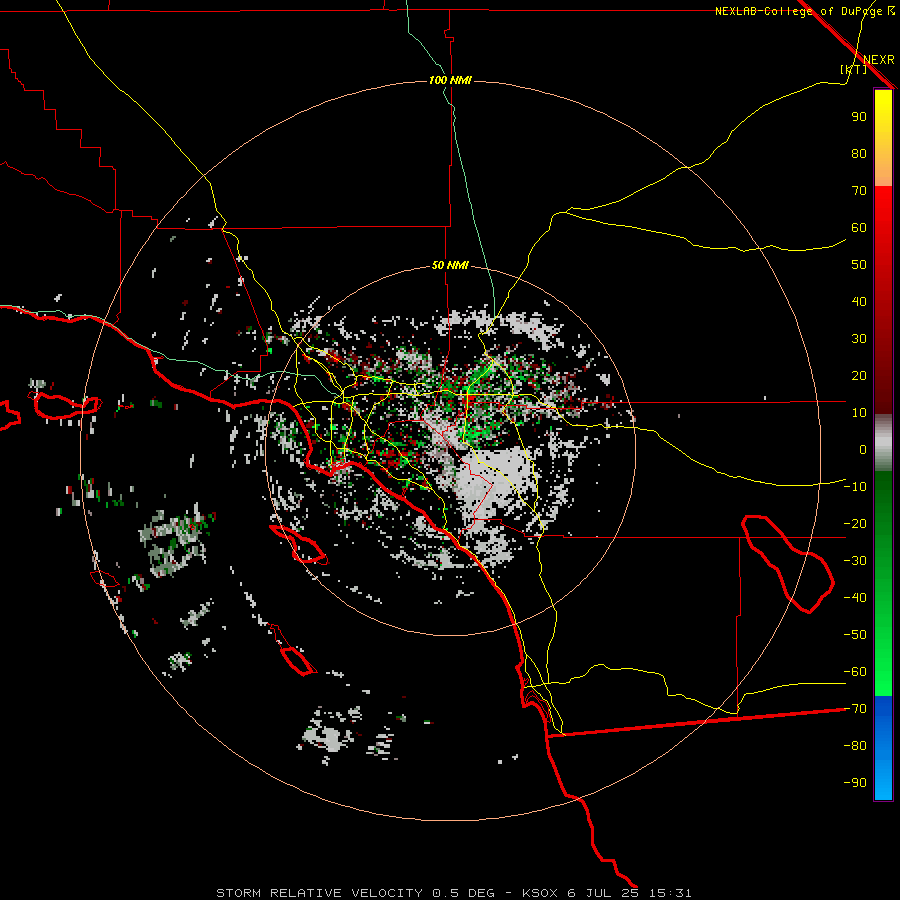Click the -60 scale value
This screenshot has height=900, width=900.
pyautogui.click(x=855, y=672)
